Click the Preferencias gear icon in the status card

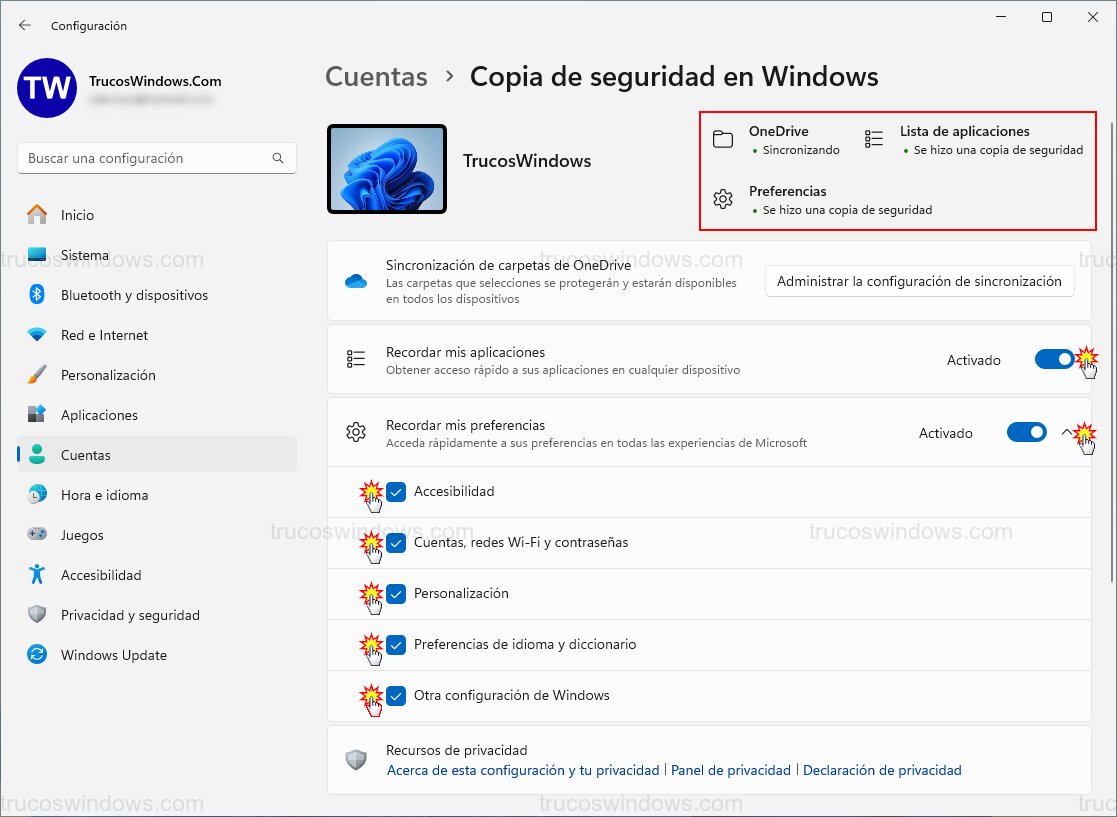723,198
